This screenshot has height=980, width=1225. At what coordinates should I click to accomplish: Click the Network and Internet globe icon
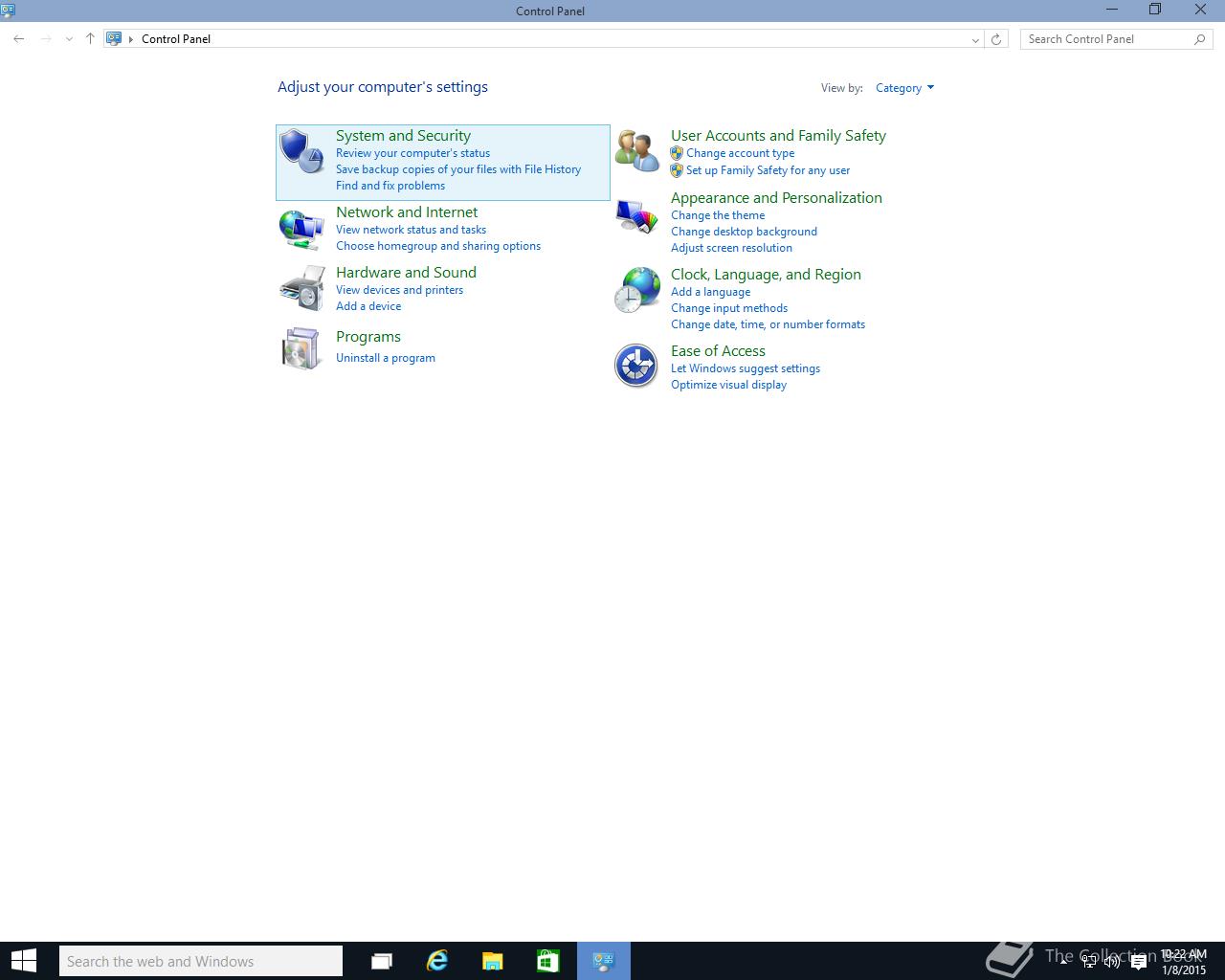pos(301,230)
